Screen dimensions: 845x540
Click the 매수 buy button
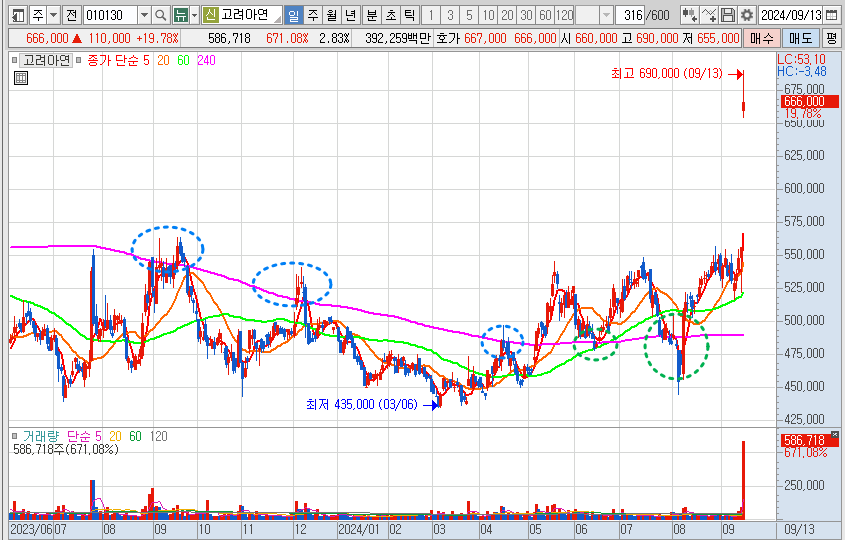coord(761,38)
